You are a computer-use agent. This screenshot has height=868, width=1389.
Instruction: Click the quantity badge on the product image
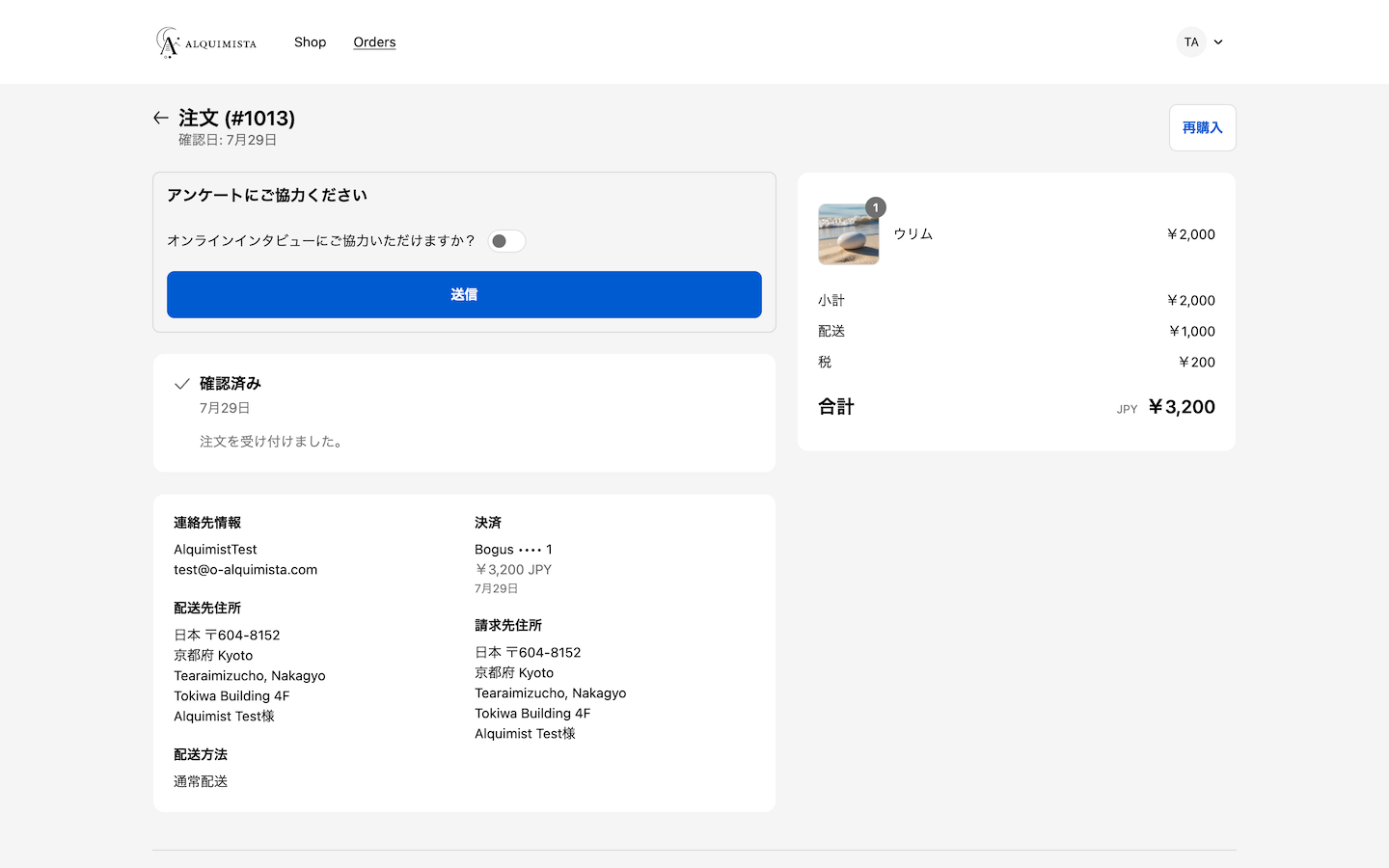pyautogui.click(x=875, y=207)
